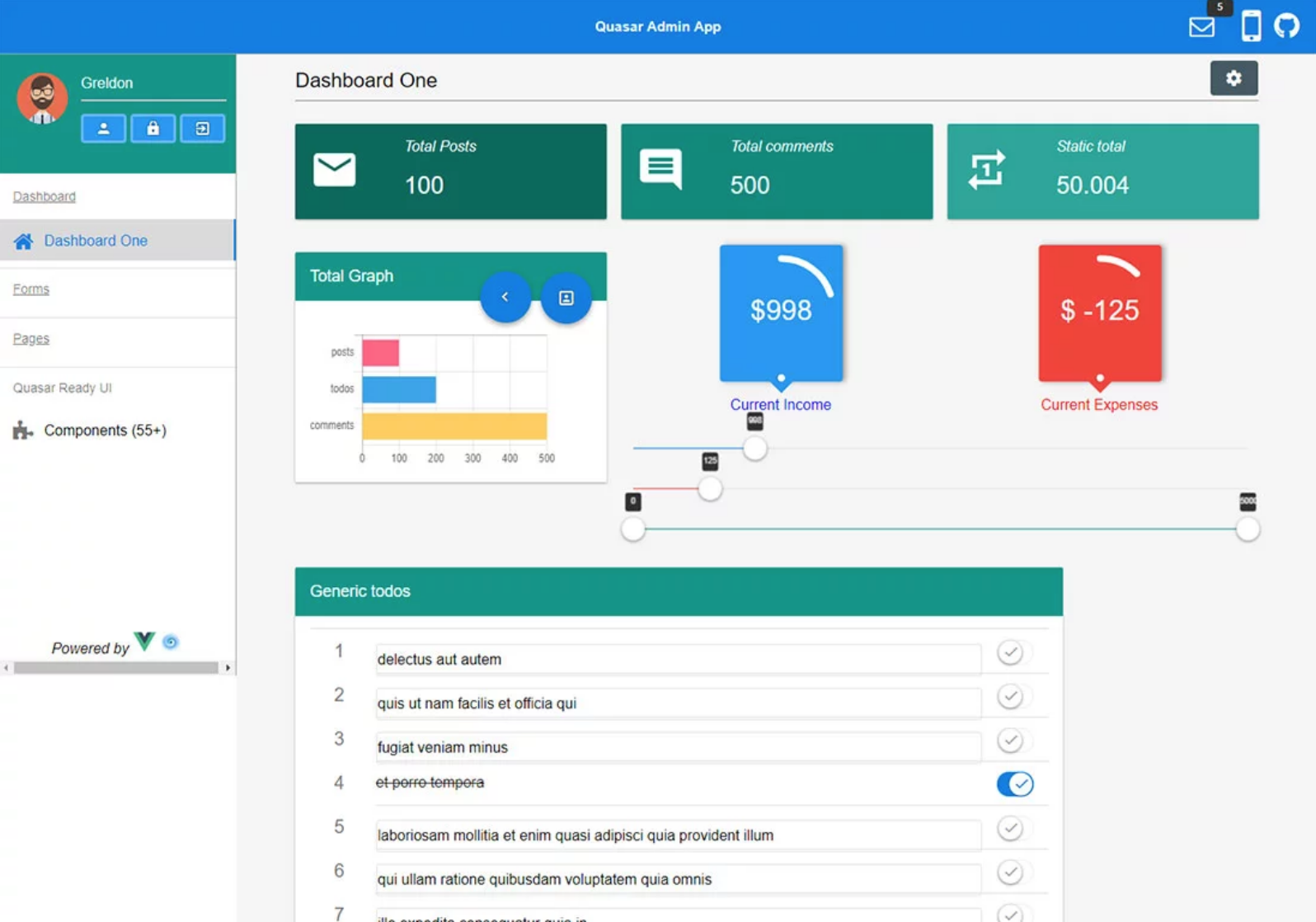Click the Total Posts card
Screen dimensions: 1316x922
click(450, 172)
